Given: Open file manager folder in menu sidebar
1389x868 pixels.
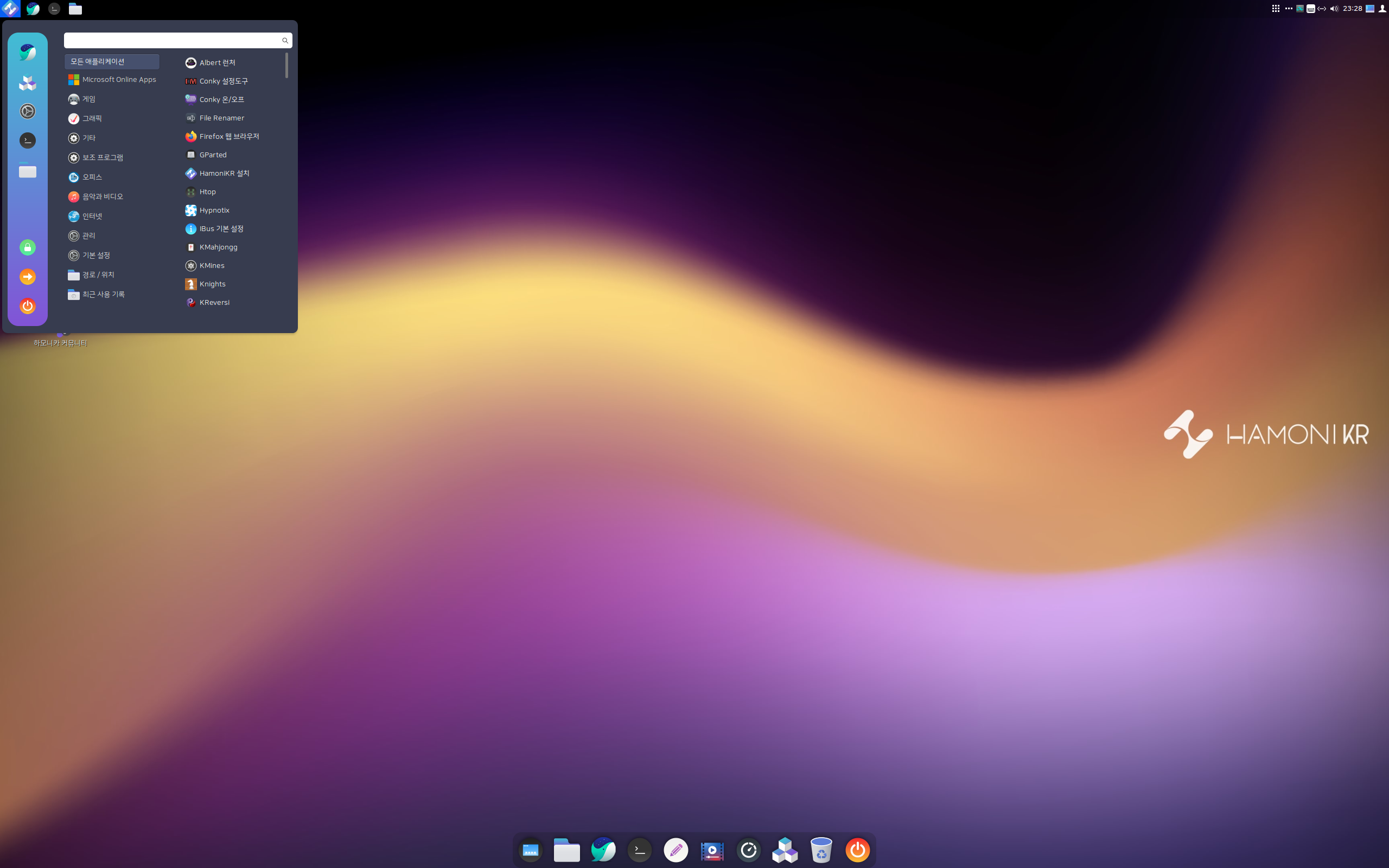Looking at the screenshot, I should pos(28,171).
